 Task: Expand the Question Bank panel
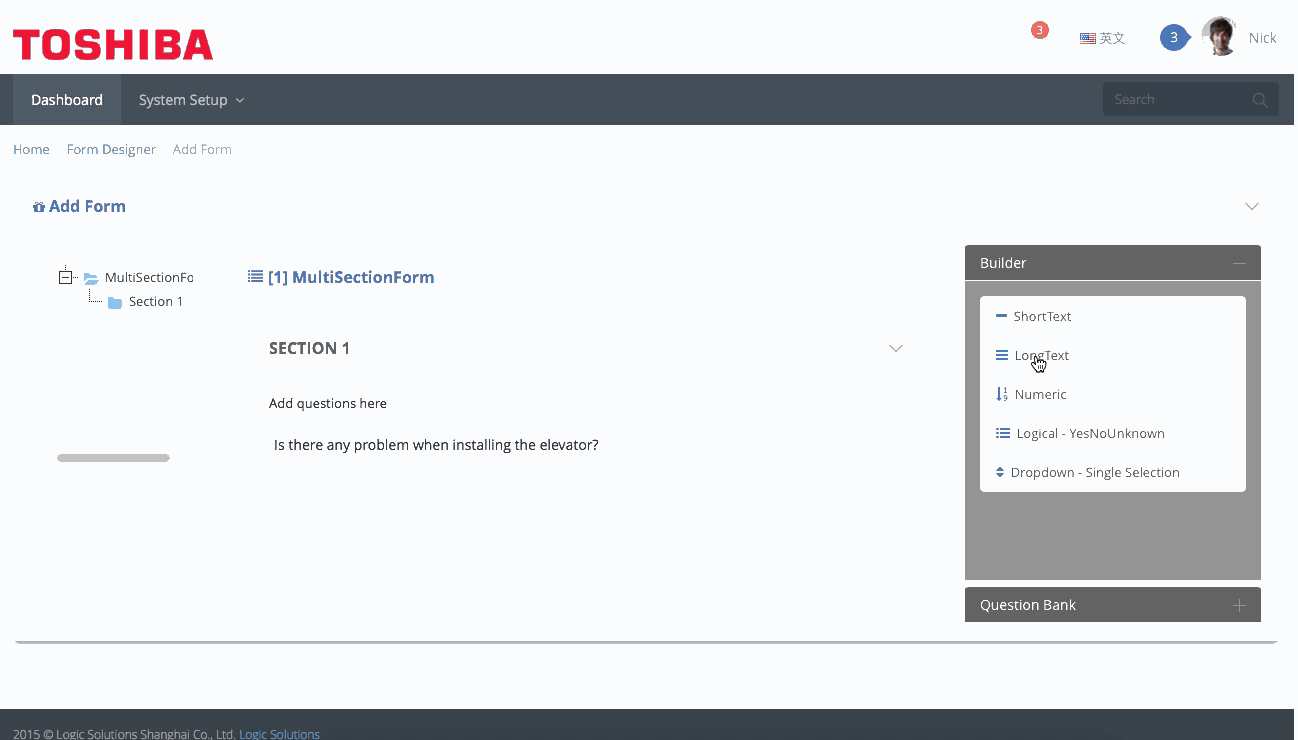(x=1240, y=605)
